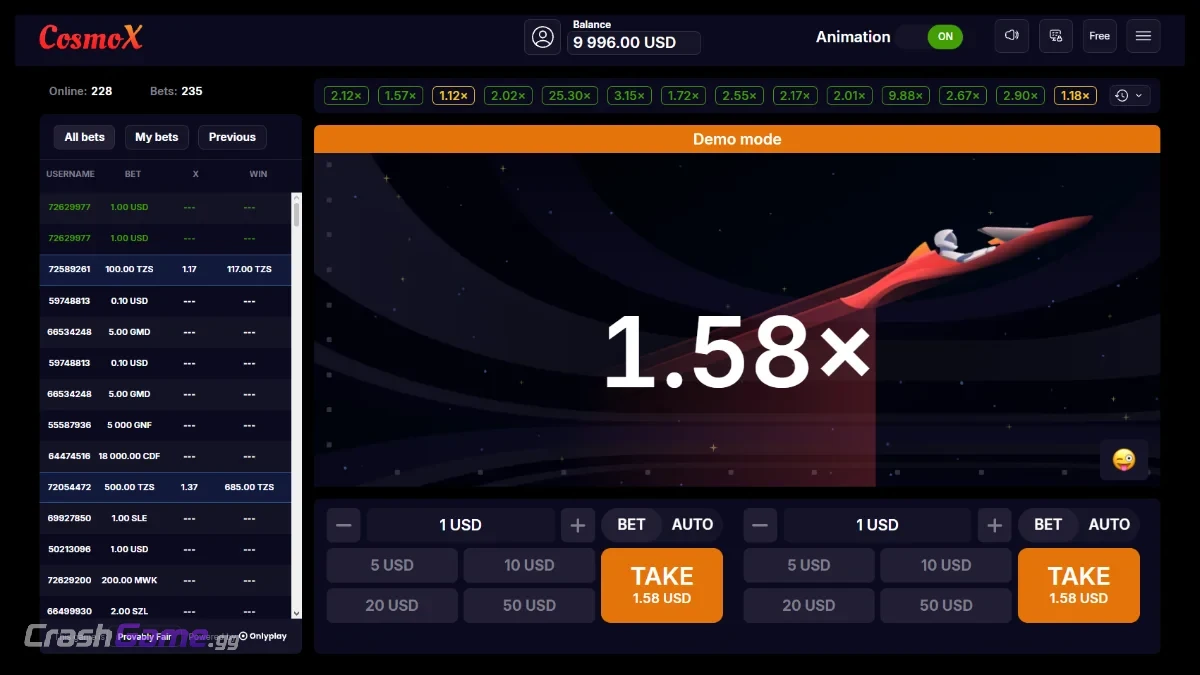Image resolution: width=1200 pixels, height=675 pixels.
Task: Select the 500.00 TZS bet row
Action: (166, 487)
